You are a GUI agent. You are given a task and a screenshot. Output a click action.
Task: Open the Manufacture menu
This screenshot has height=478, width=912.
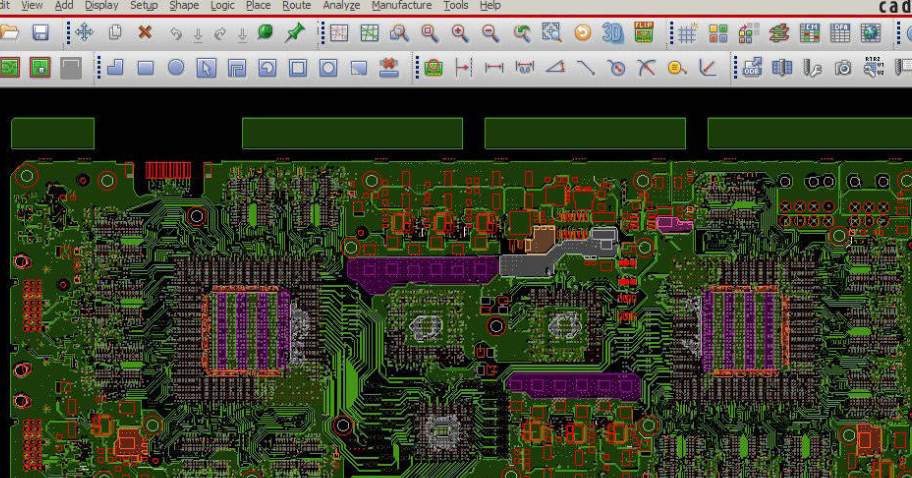pyautogui.click(x=401, y=6)
